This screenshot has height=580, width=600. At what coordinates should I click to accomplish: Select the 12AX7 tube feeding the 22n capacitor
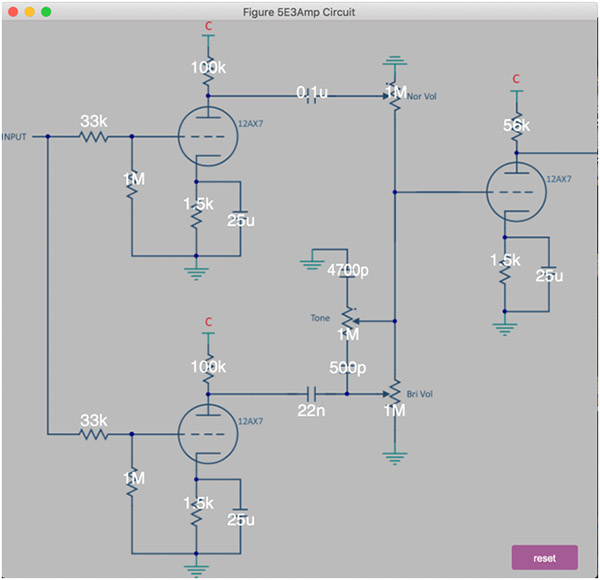click(x=208, y=434)
